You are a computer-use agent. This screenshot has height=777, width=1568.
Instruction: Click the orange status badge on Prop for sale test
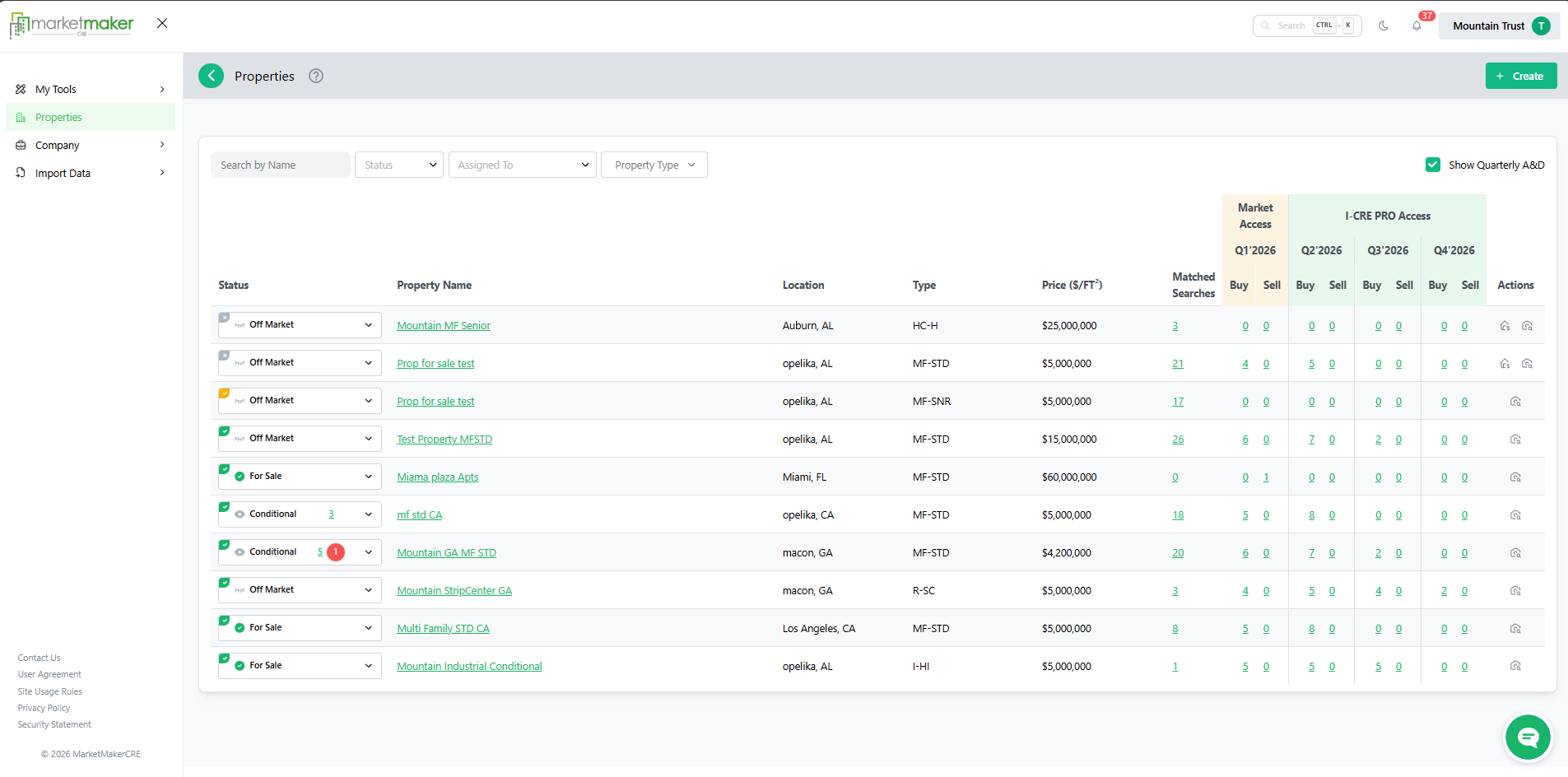point(224,393)
